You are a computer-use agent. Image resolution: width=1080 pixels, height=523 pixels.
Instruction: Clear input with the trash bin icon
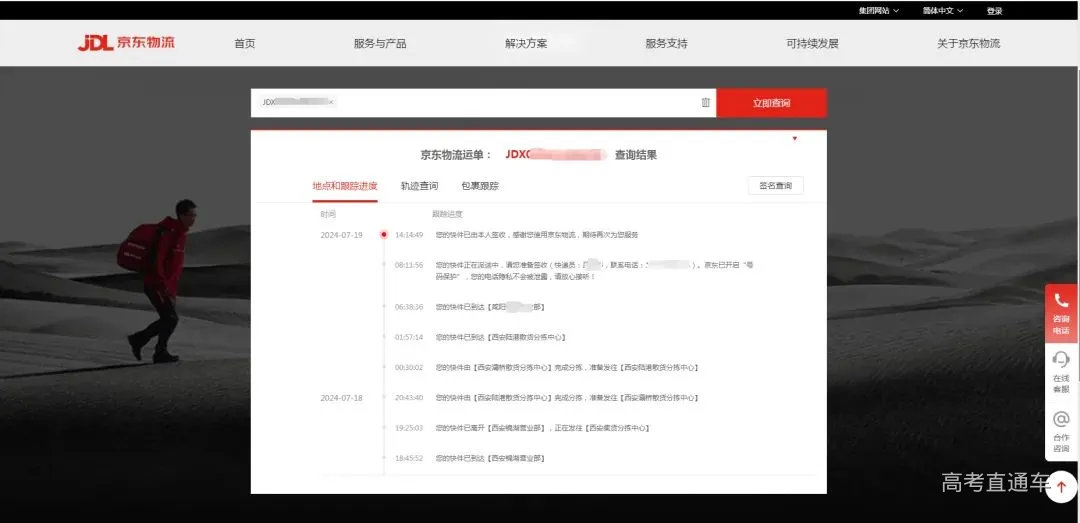tap(705, 103)
